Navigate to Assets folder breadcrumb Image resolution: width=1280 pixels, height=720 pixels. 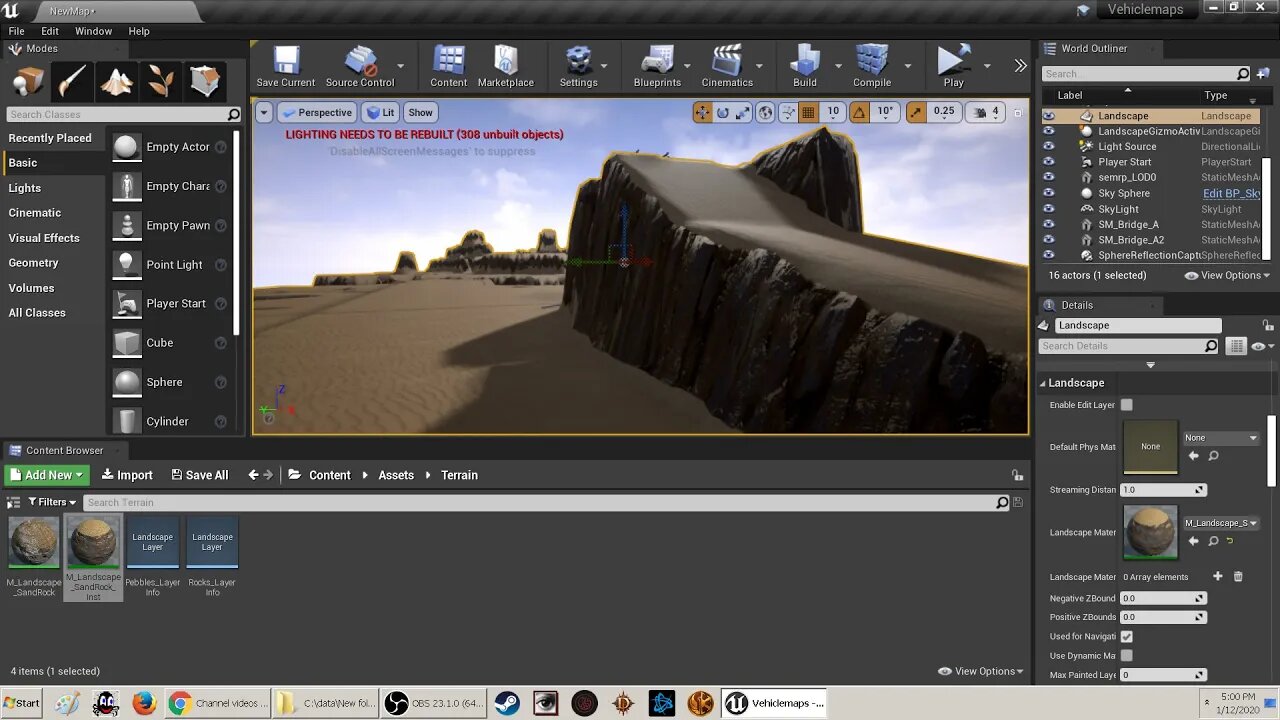pyautogui.click(x=396, y=475)
